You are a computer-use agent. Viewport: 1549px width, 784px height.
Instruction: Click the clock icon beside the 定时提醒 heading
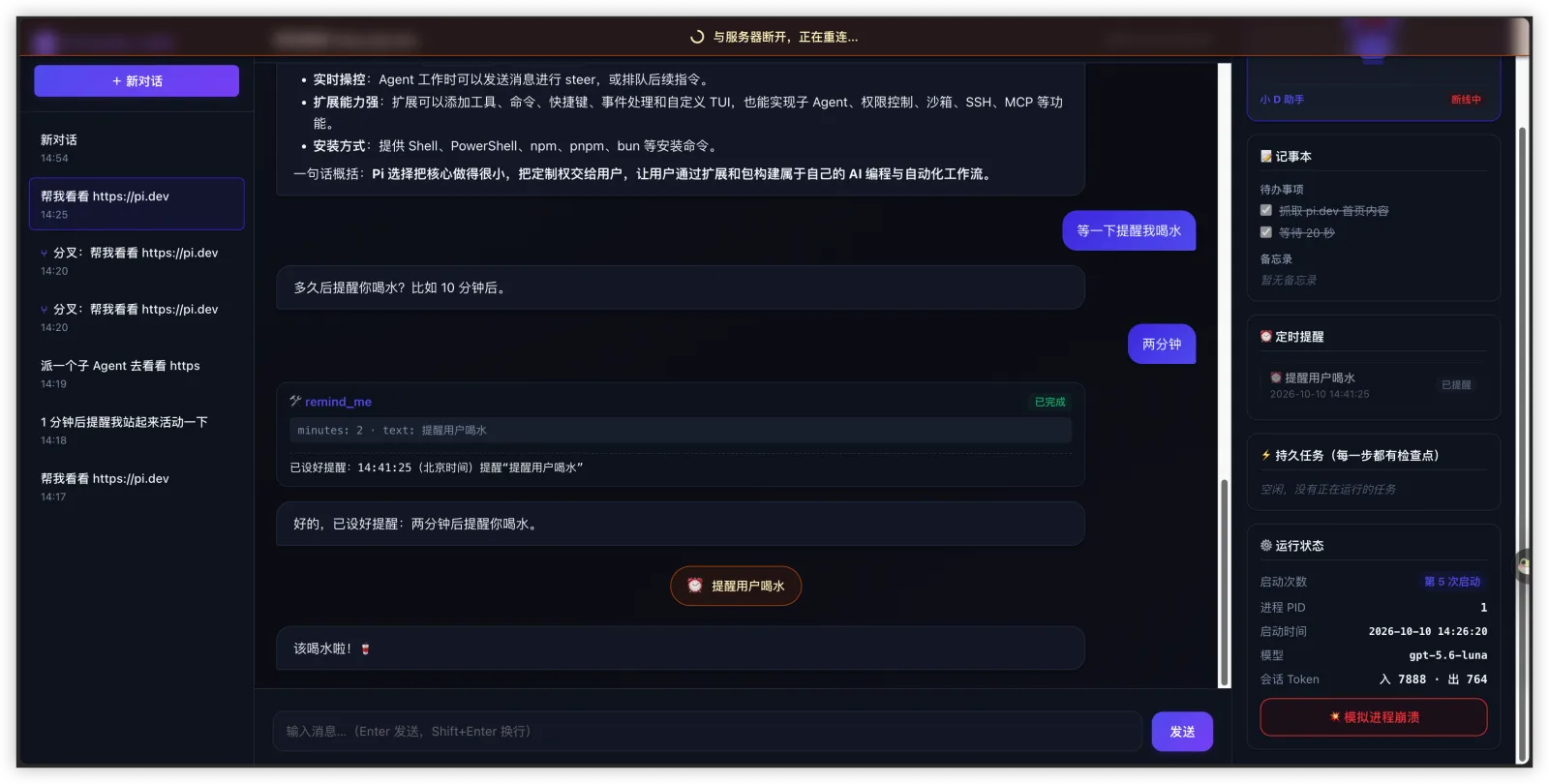click(x=1266, y=337)
